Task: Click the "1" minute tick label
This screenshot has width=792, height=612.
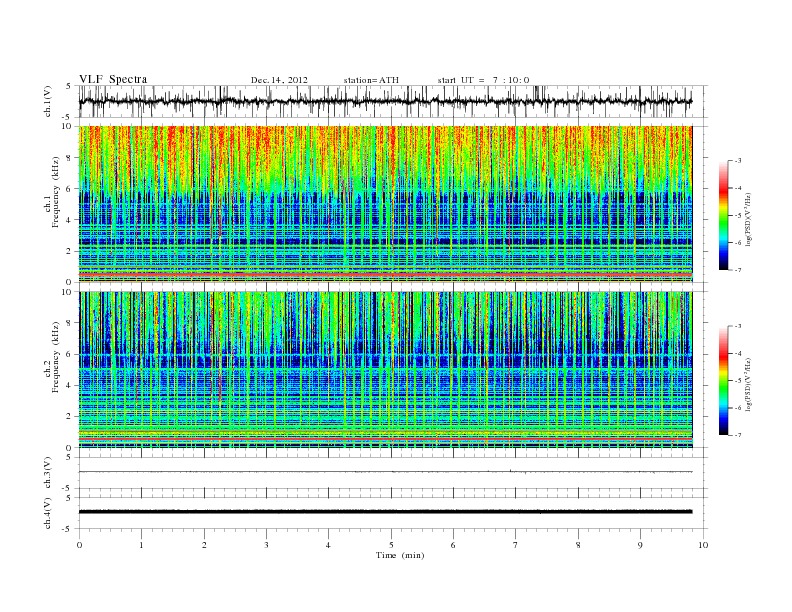Action: point(141,545)
